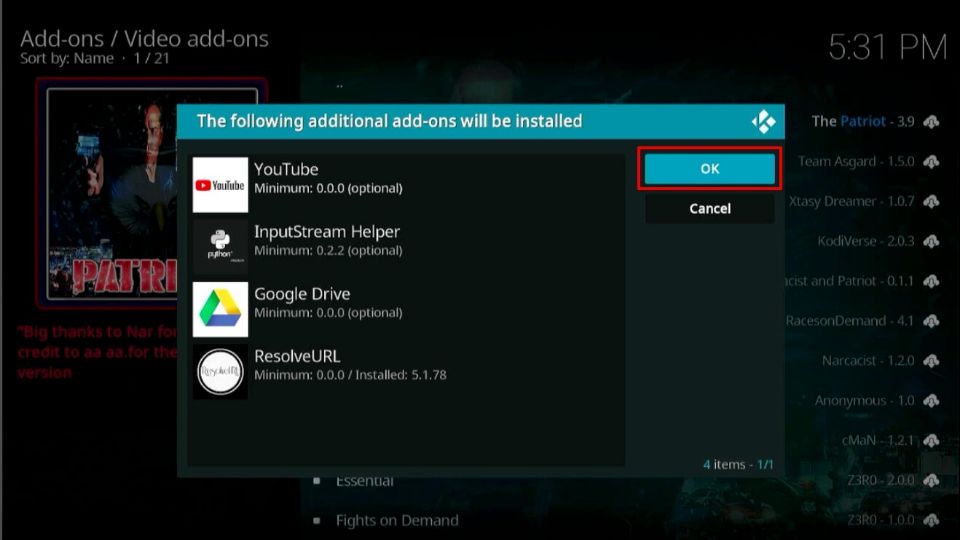Screen dimensions: 960x540
Task: Click the InputStream Helper title text
Action: pyautogui.click(x=327, y=231)
